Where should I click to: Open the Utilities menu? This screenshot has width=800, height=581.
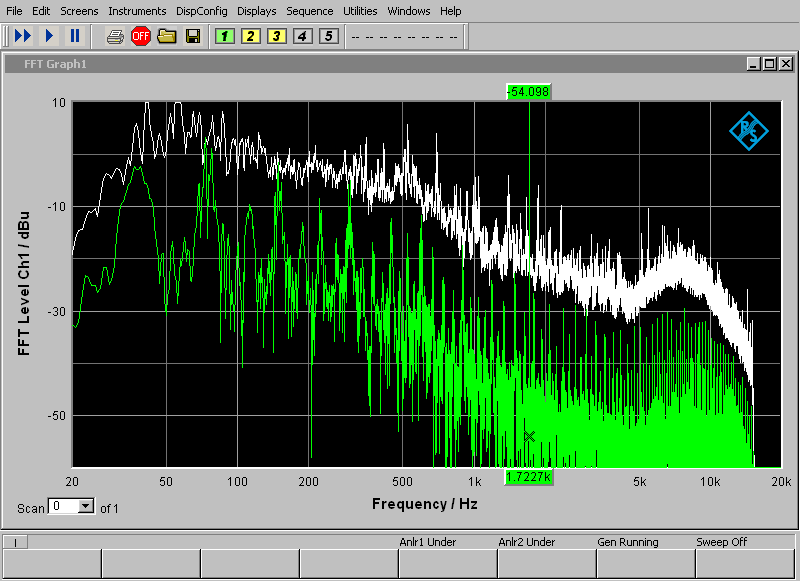360,11
